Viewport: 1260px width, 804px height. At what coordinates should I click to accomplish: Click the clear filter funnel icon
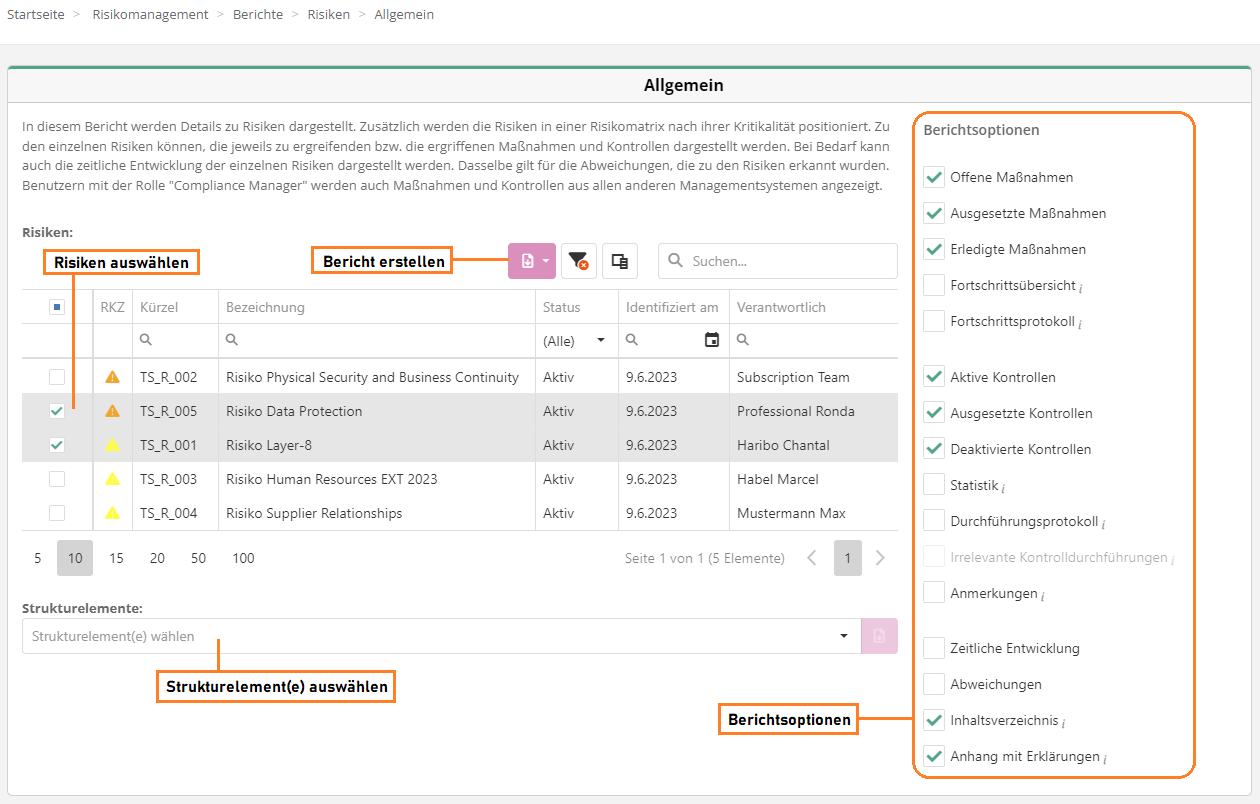tap(578, 261)
